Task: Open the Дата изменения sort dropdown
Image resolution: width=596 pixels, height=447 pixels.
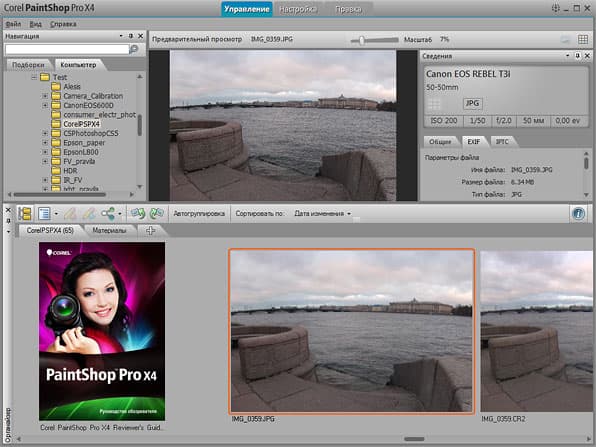Action: click(322, 214)
